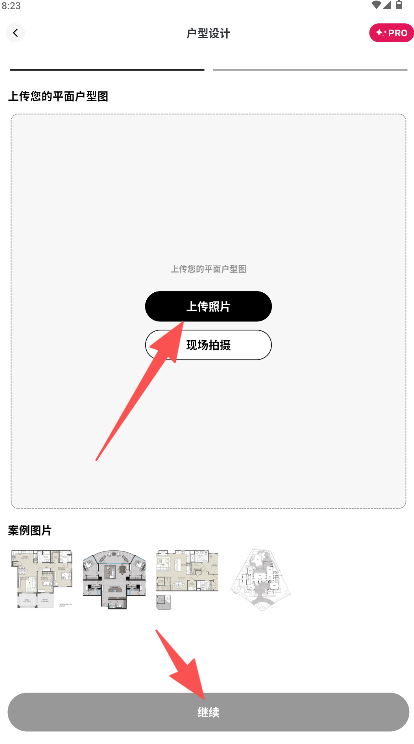Tap the 户型设计 page title
Image resolution: width=414 pixels, height=744 pixels.
click(208, 33)
